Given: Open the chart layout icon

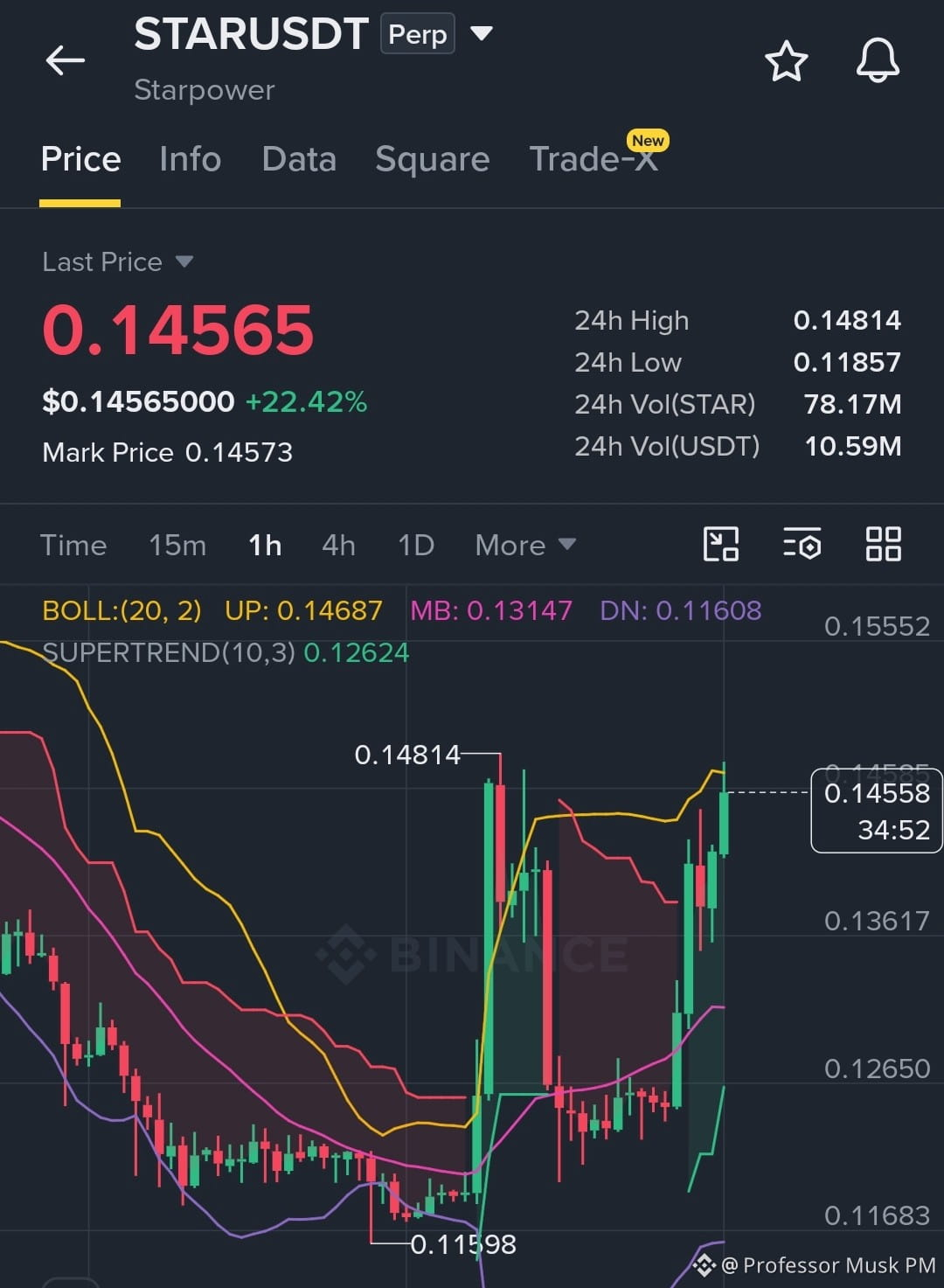Looking at the screenshot, I should 721,544.
